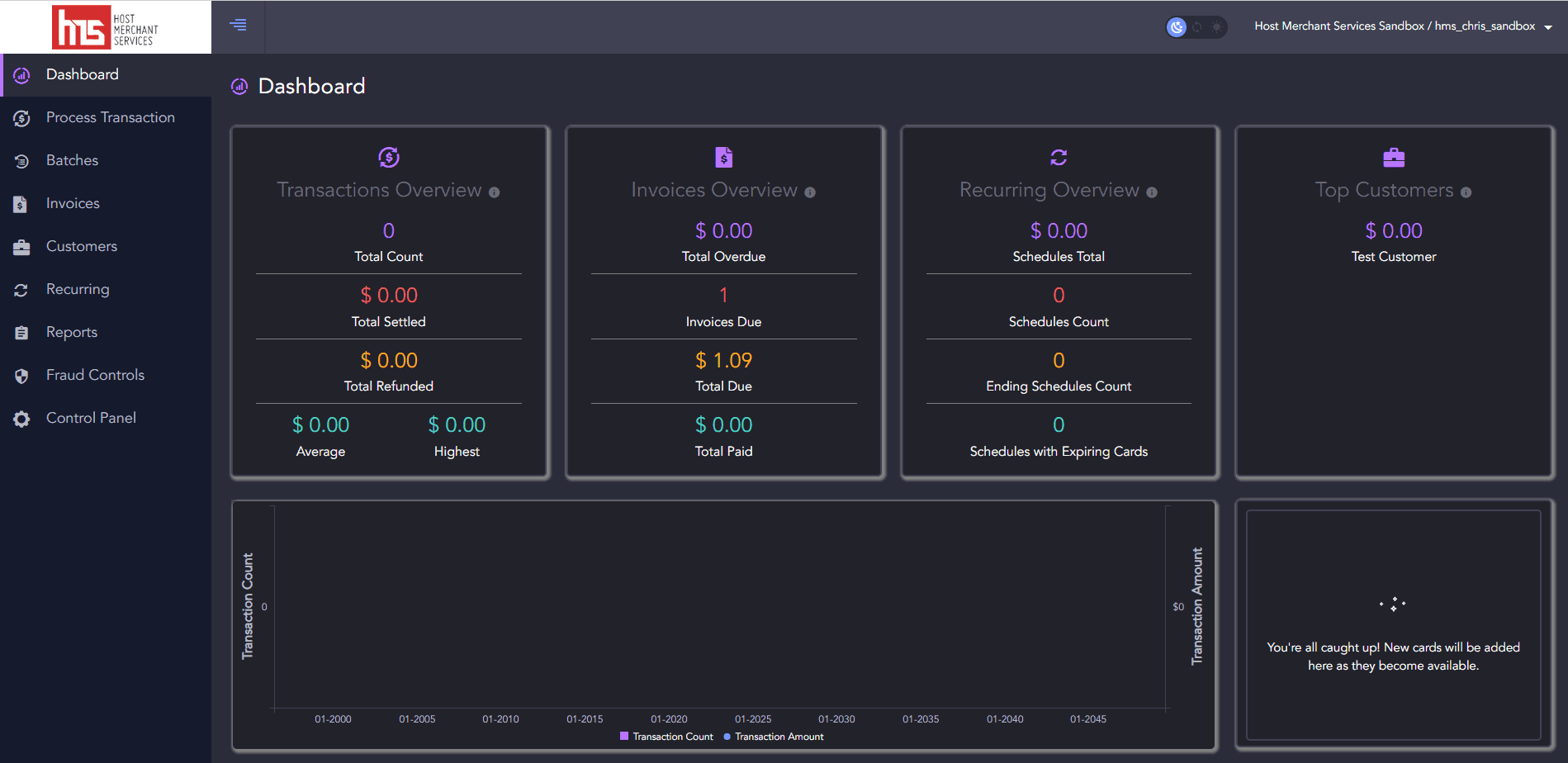
Task: Open Invoices from the sidebar
Action: click(73, 203)
